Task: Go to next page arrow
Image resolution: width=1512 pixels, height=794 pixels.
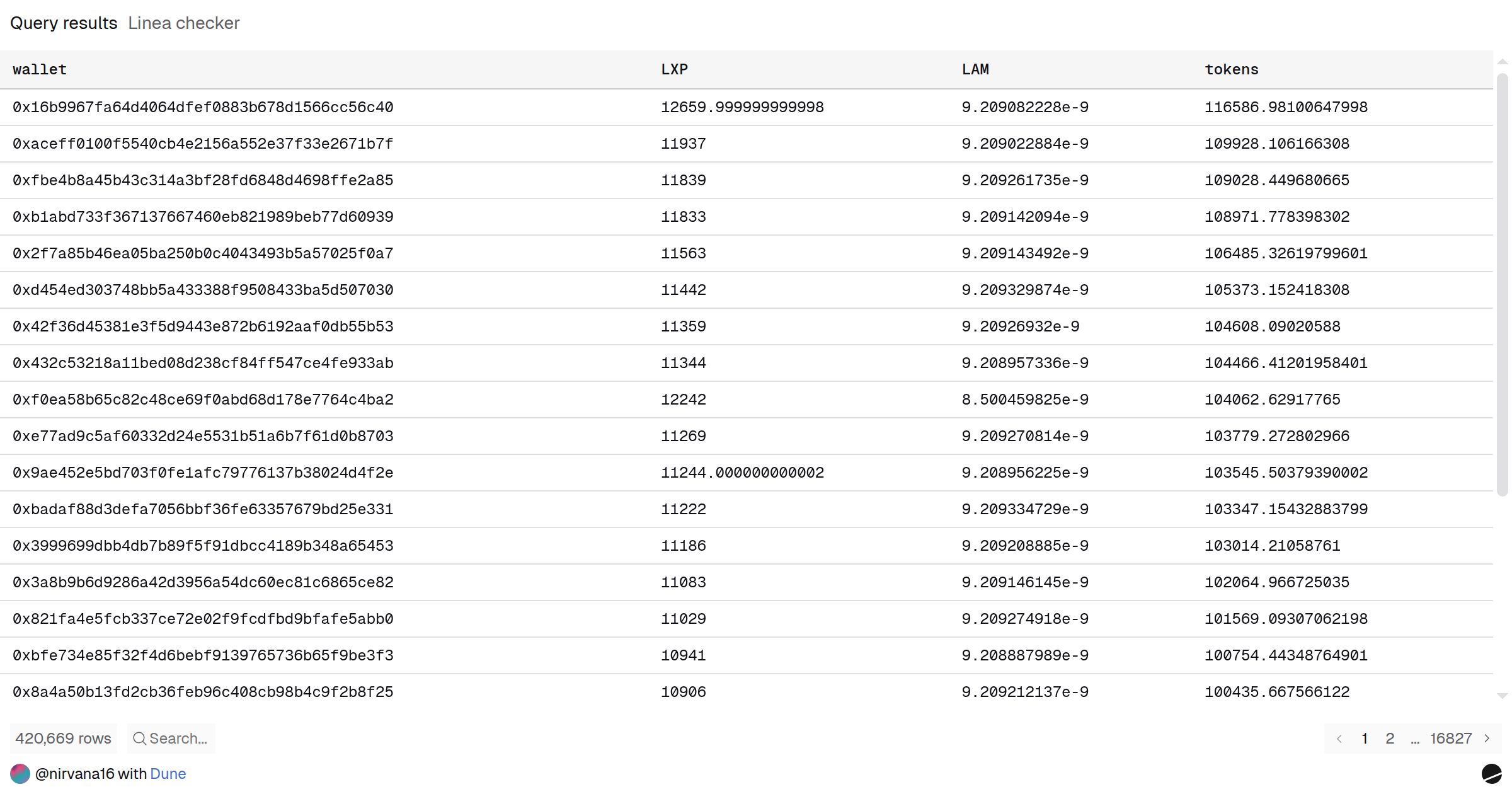Action: (x=1487, y=739)
